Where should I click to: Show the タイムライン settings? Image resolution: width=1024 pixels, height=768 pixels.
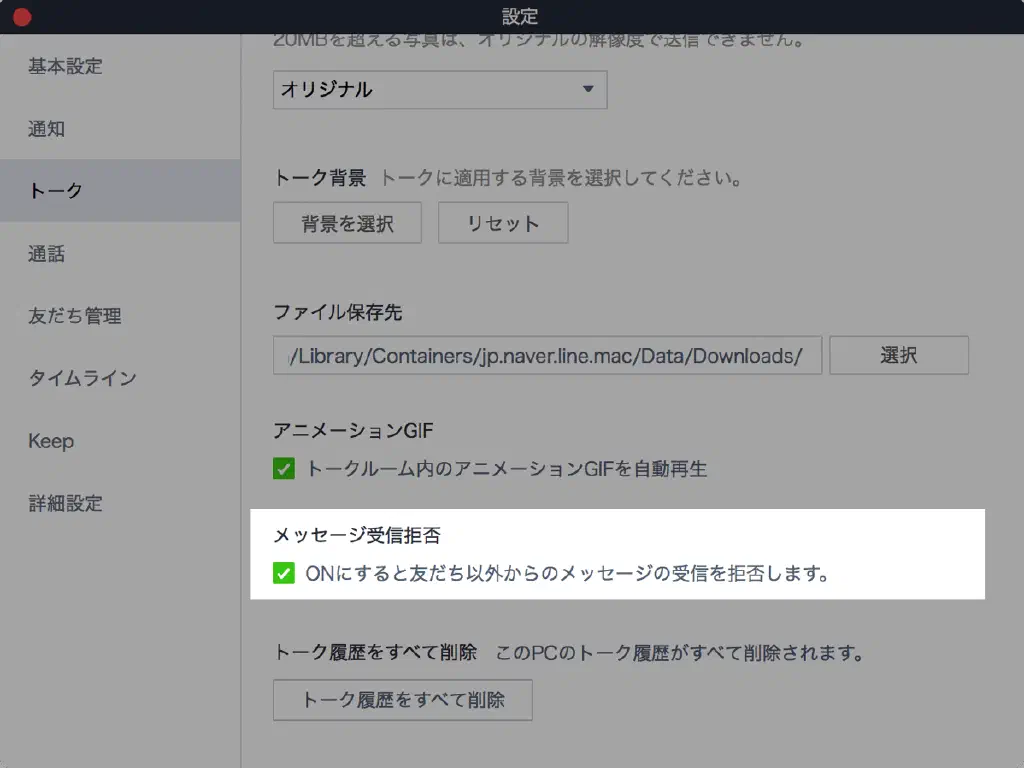point(82,379)
